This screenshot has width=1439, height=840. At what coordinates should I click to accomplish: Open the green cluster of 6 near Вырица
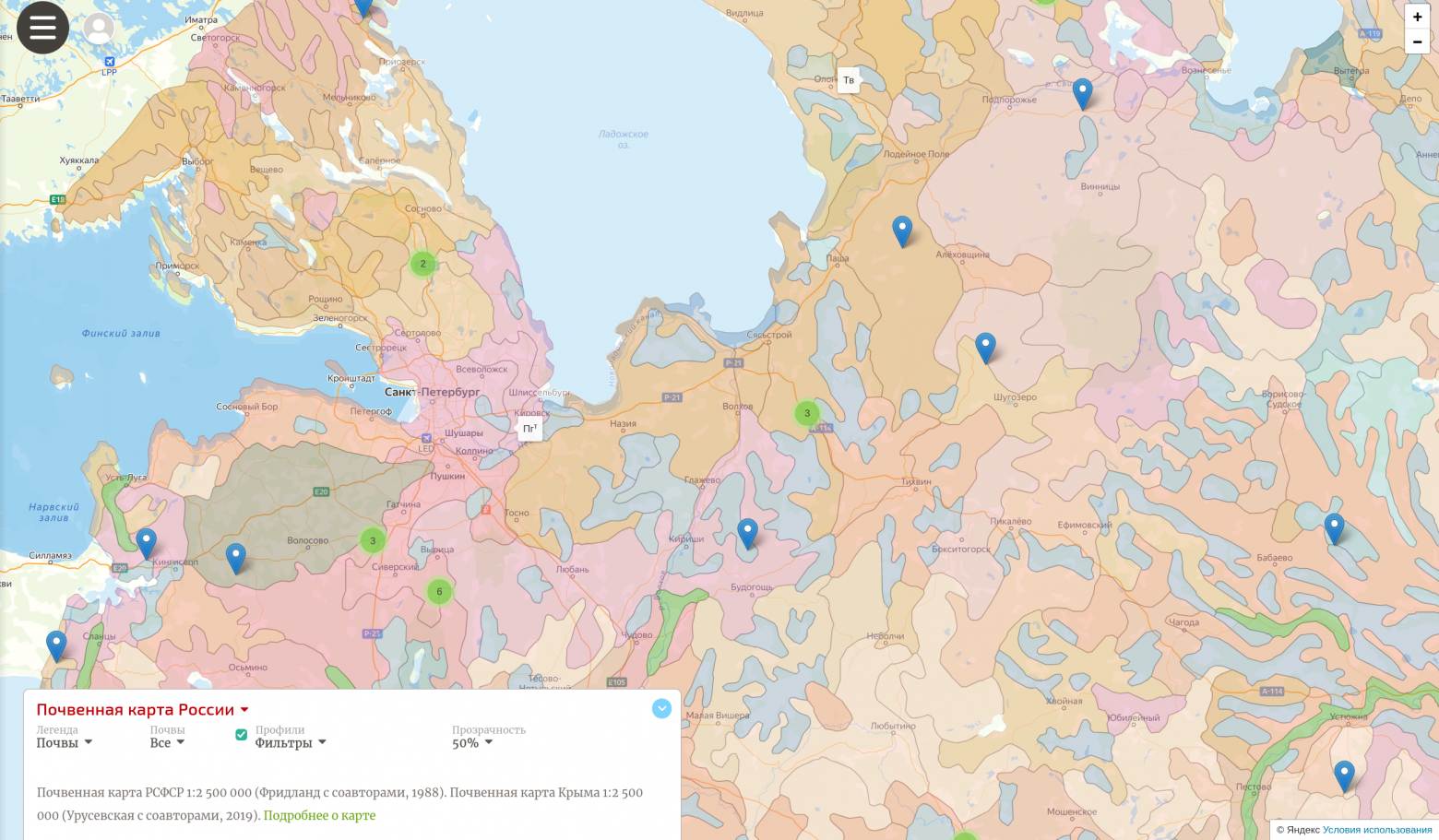(439, 592)
